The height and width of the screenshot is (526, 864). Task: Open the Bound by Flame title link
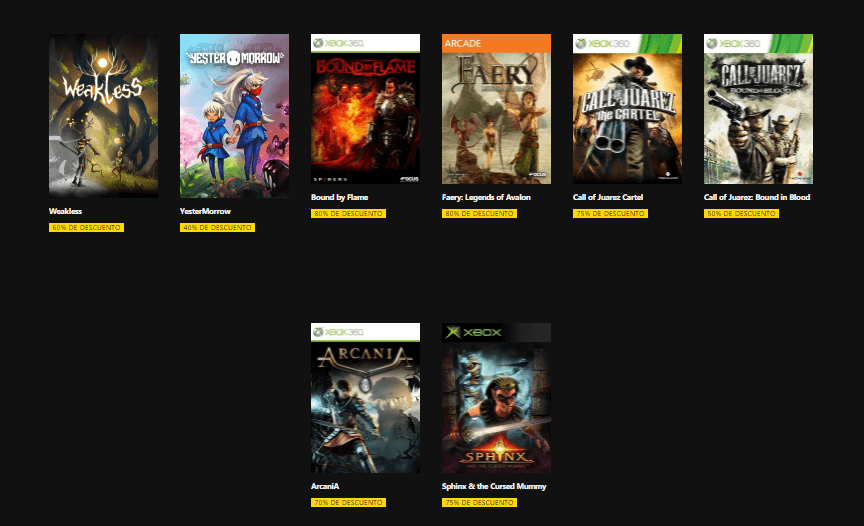tap(339, 197)
